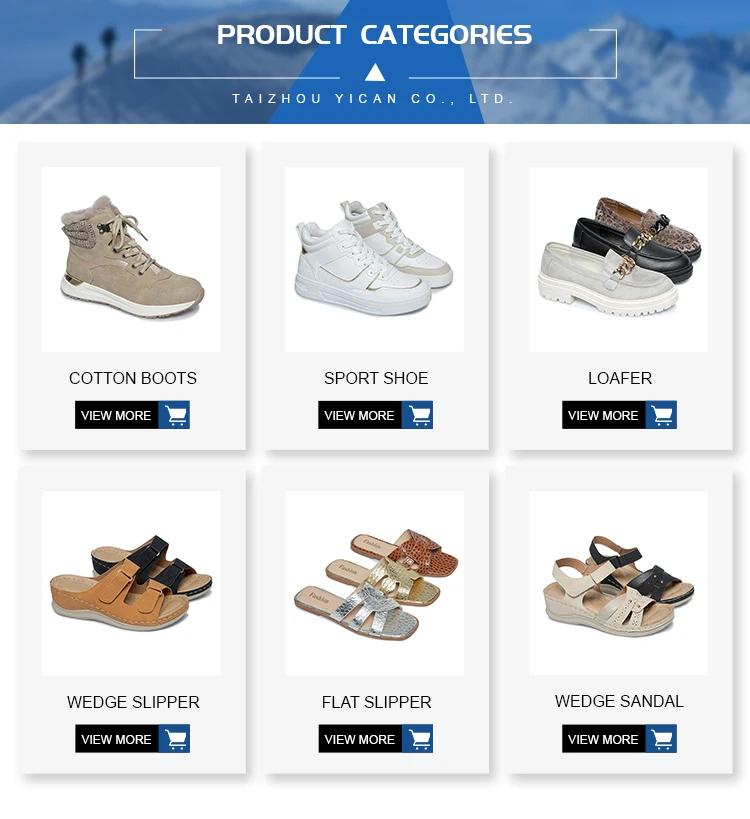This screenshot has width=750, height=819.
Task: Open the beige cotton boot image
Action: pos(131,260)
